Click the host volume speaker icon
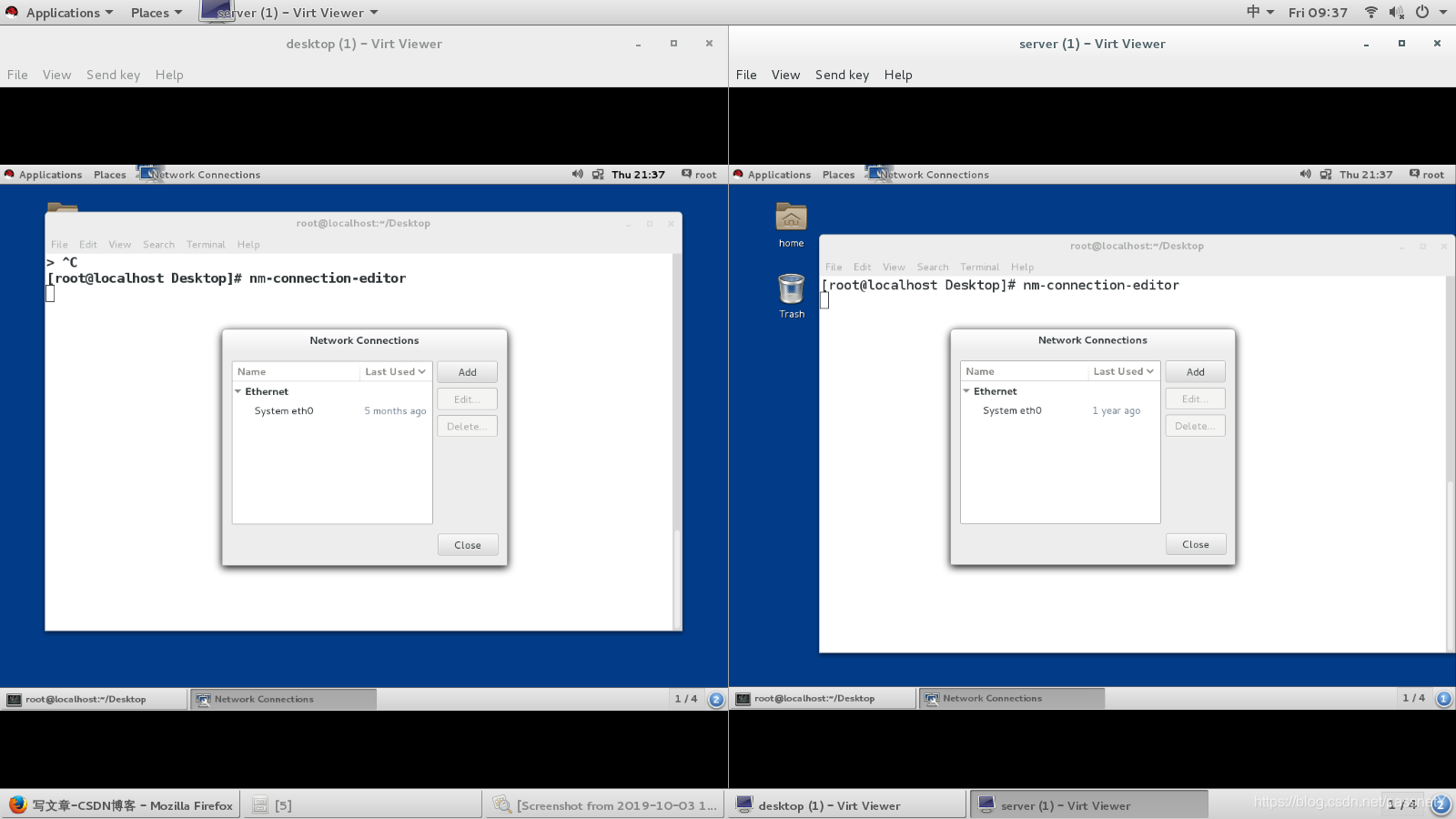 click(x=1397, y=13)
